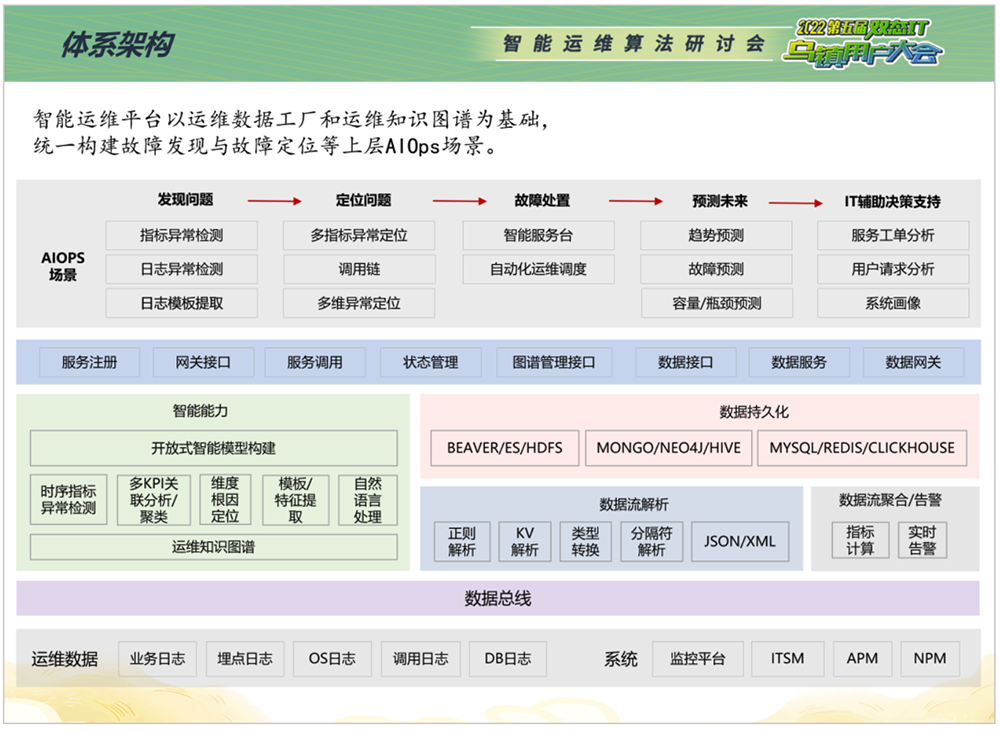The width and height of the screenshot is (1000, 730).
Task: Select the 指标异常检测 box
Action: pyautogui.click(x=181, y=236)
